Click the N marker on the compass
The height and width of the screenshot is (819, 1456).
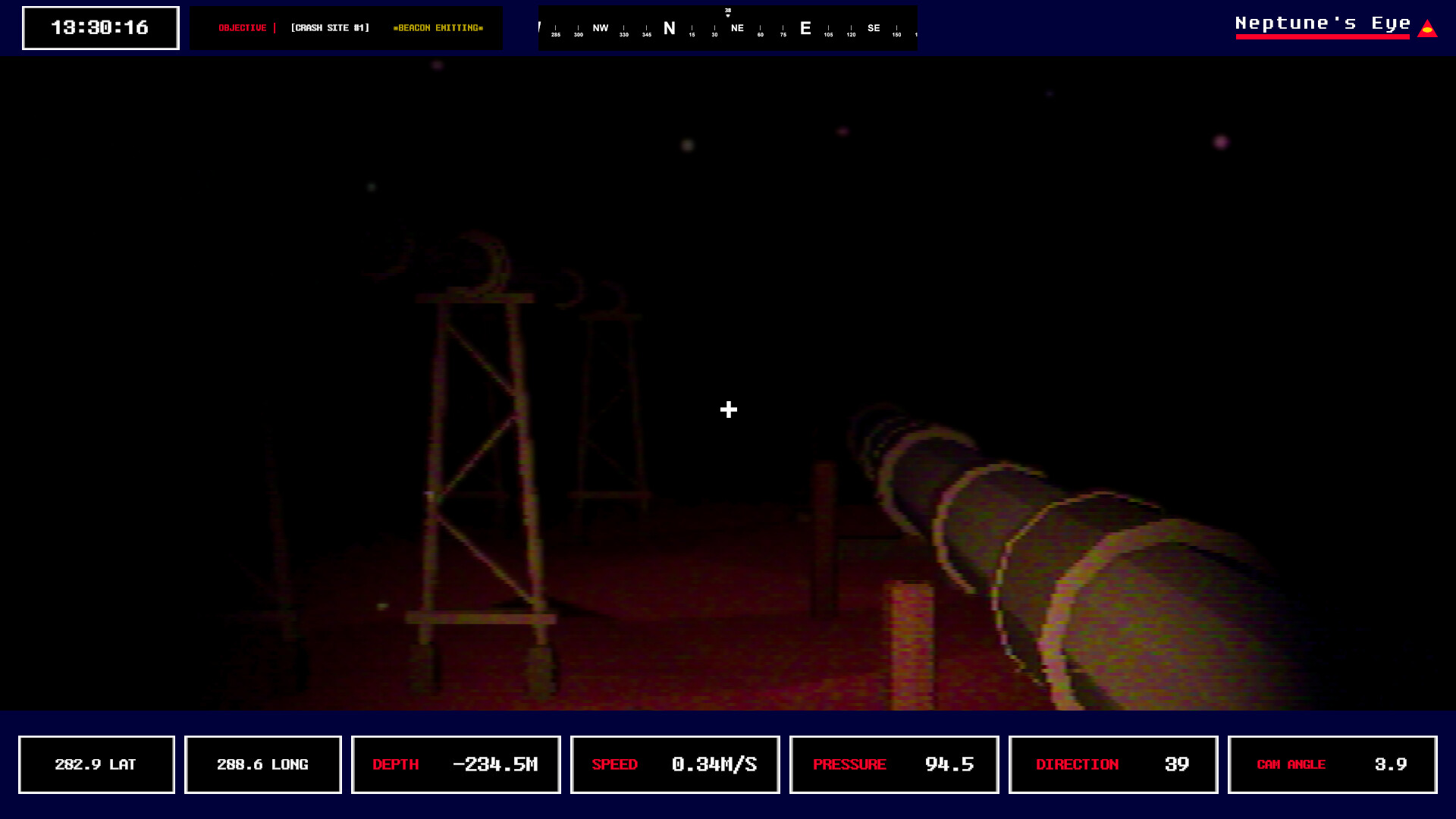pyautogui.click(x=669, y=29)
